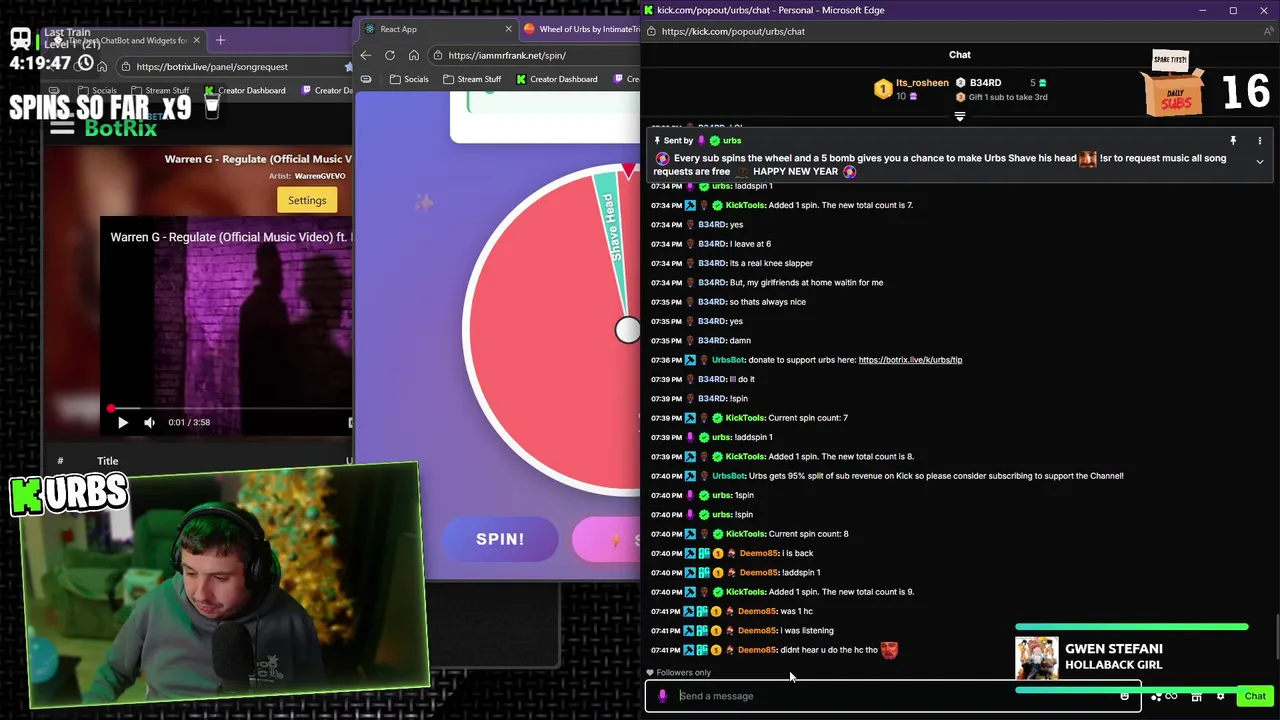The image size is (1280, 720).
Task: Click Deemo85 on 'i is back' message
Action: click(x=758, y=553)
